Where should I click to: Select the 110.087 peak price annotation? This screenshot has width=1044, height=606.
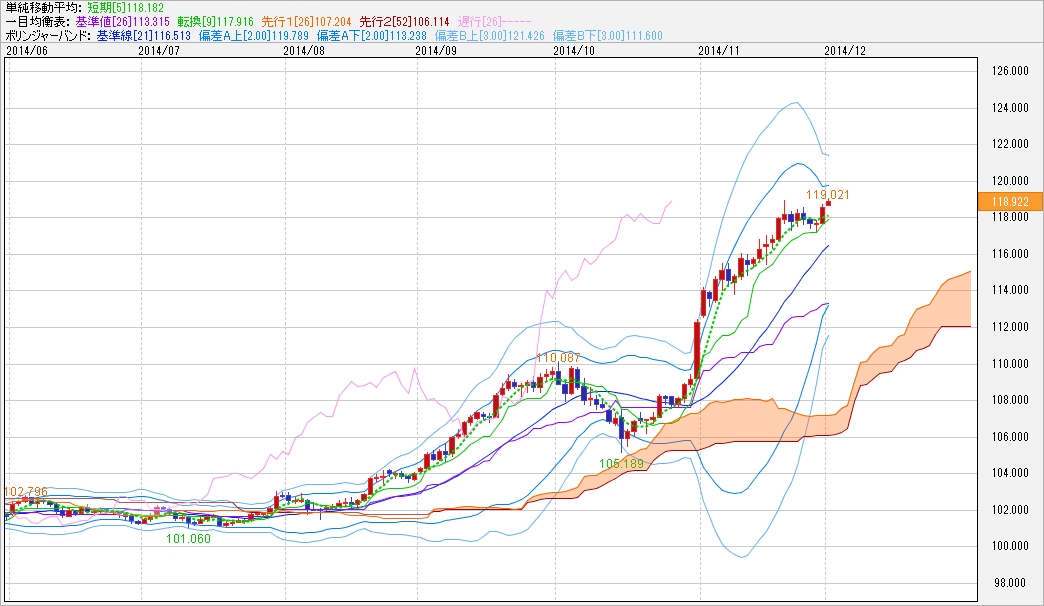(558, 357)
